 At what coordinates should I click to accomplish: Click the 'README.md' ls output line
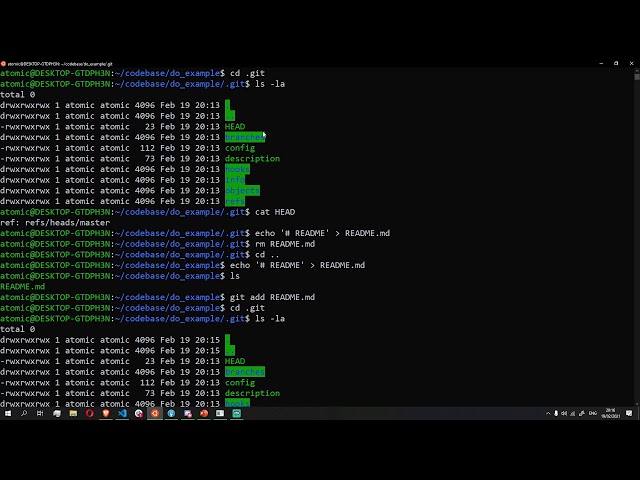pos(22,287)
